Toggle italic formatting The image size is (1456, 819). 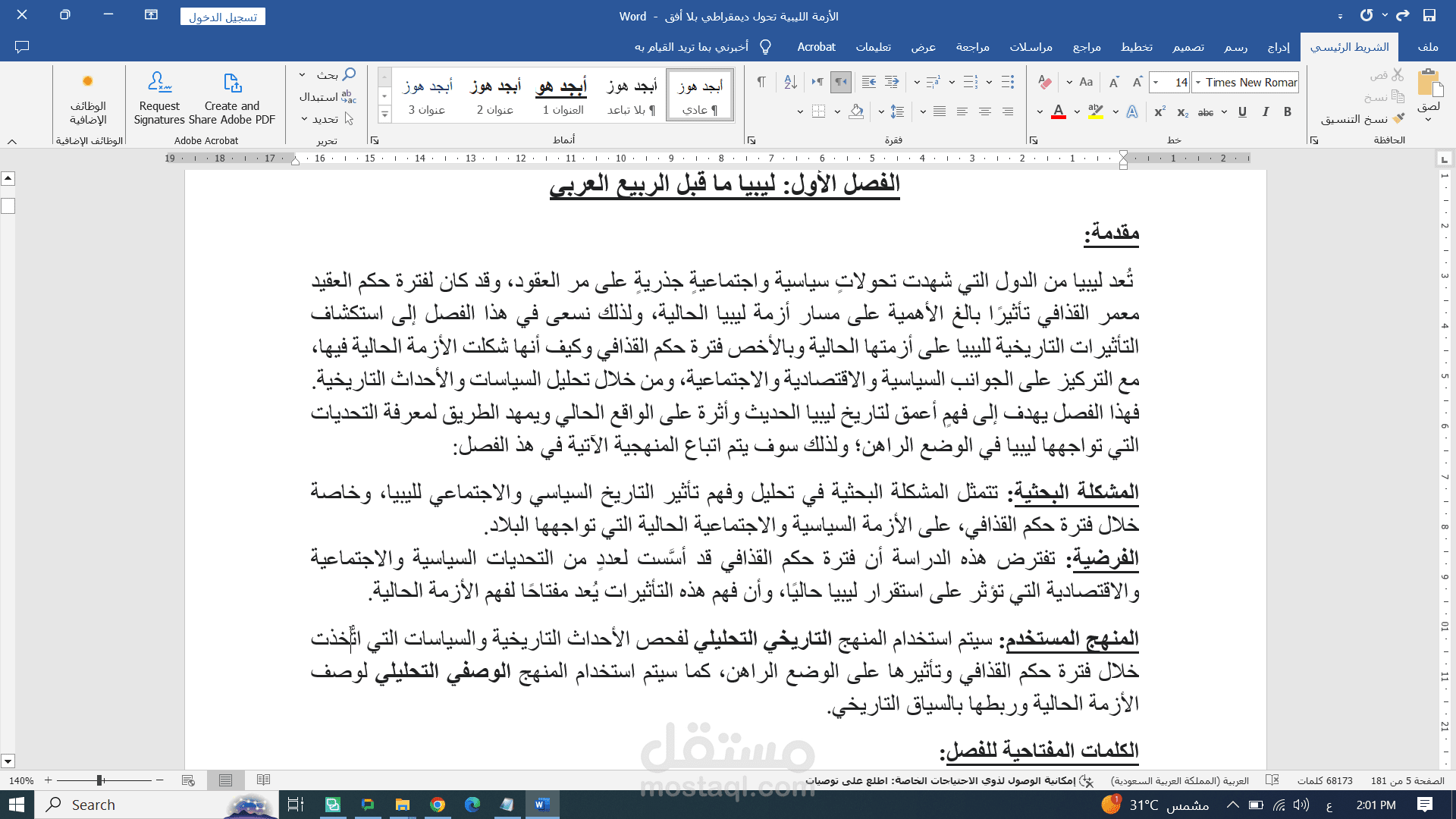1265,112
